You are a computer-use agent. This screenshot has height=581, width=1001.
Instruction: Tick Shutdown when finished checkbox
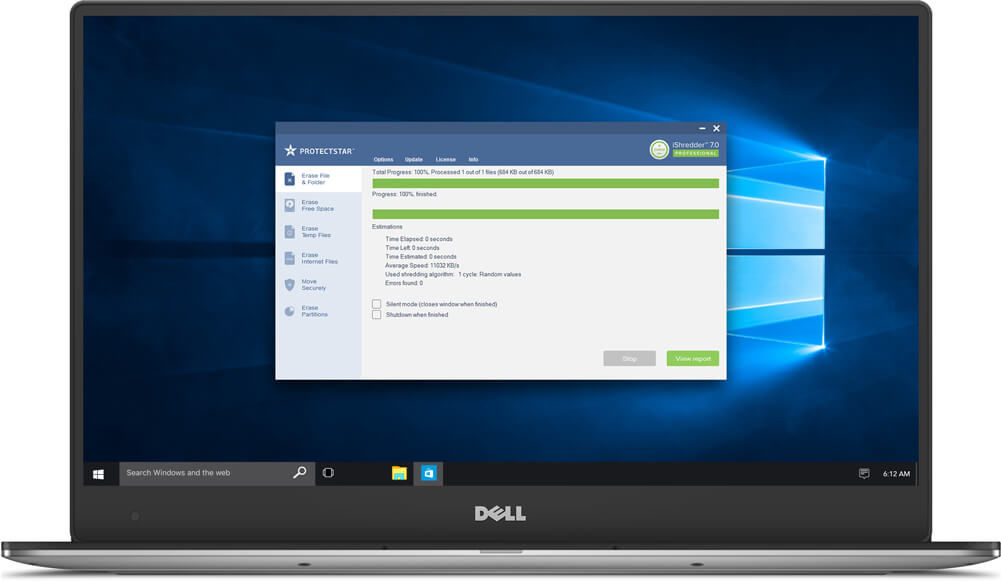point(377,315)
